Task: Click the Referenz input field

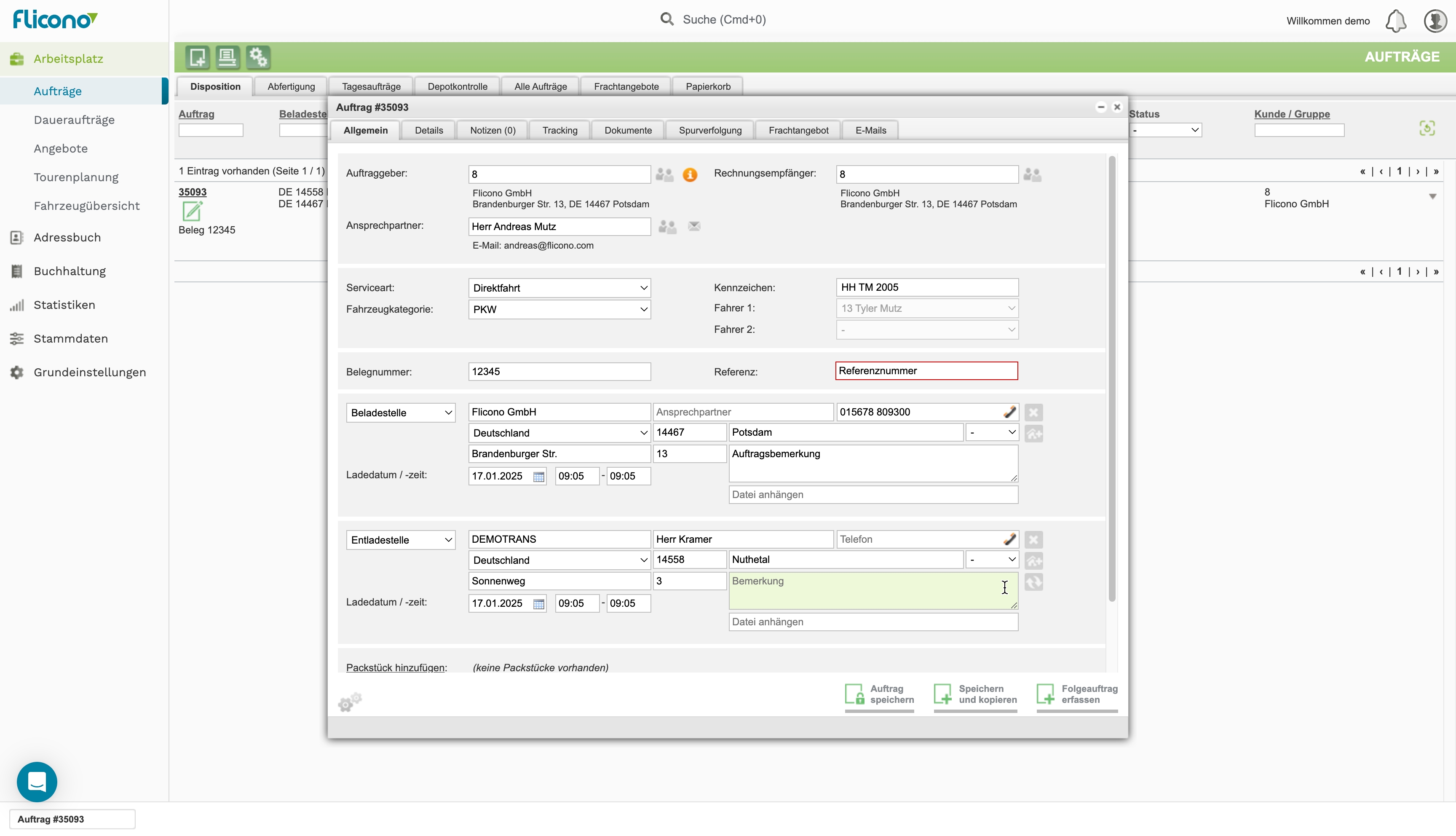Action: 926,371
